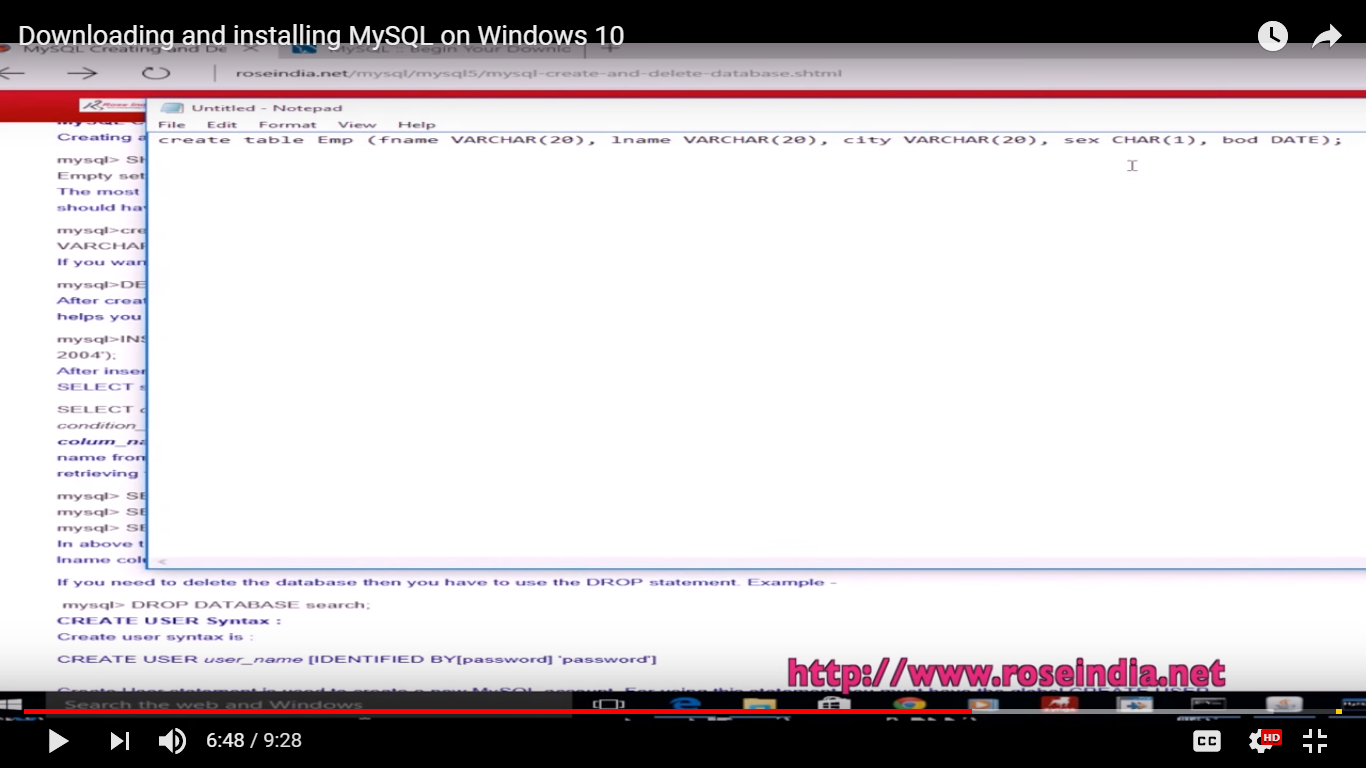The image size is (1366, 768).
Task: Open Notepad Format menu
Action: tap(287, 125)
